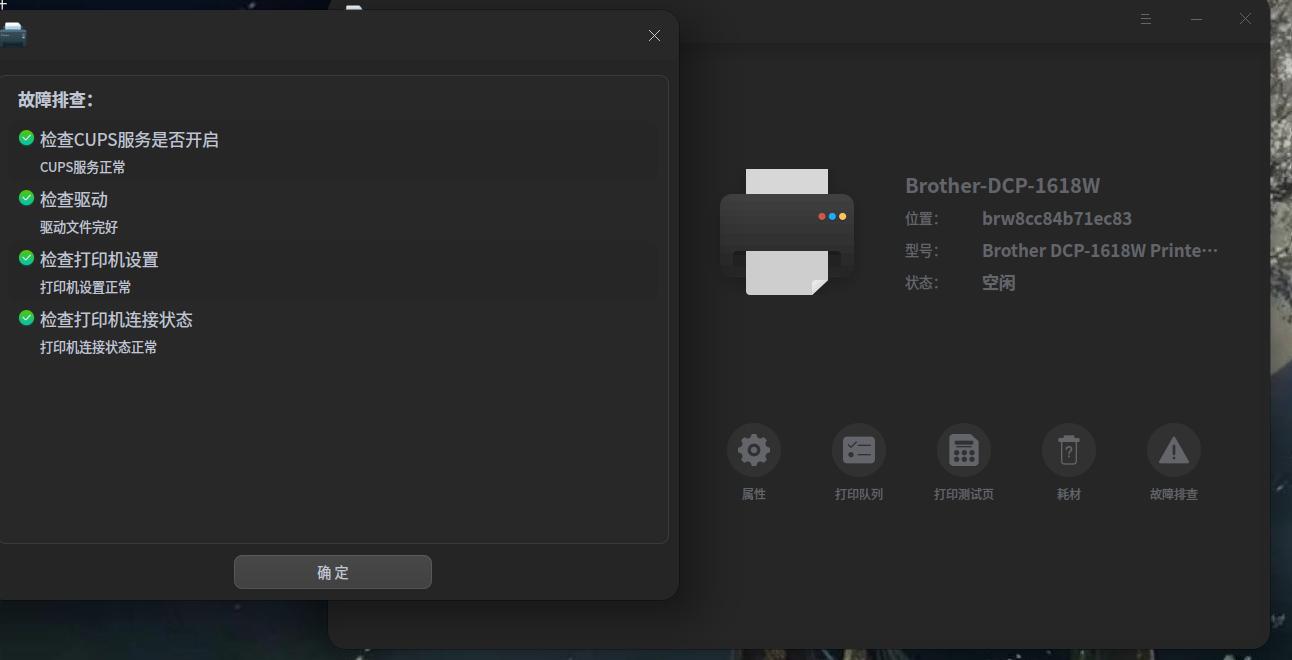The height and width of the screenshot is (660, 1292).
Task: Close the troubleshooting dialog with the X
Action: pyautogui.click(x=654, y=35)
